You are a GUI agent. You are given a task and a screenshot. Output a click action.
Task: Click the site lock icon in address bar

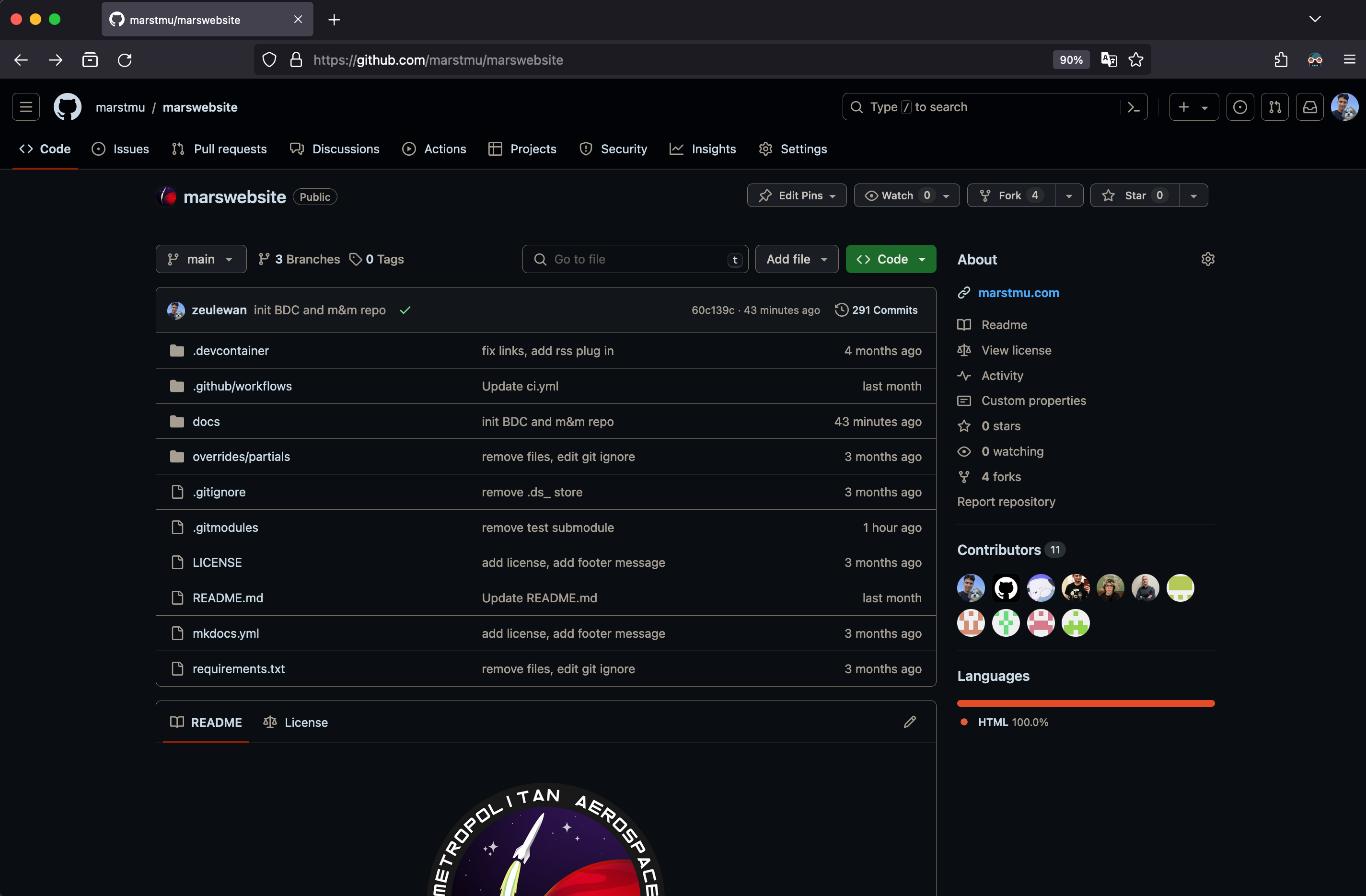tap(296, 60)
